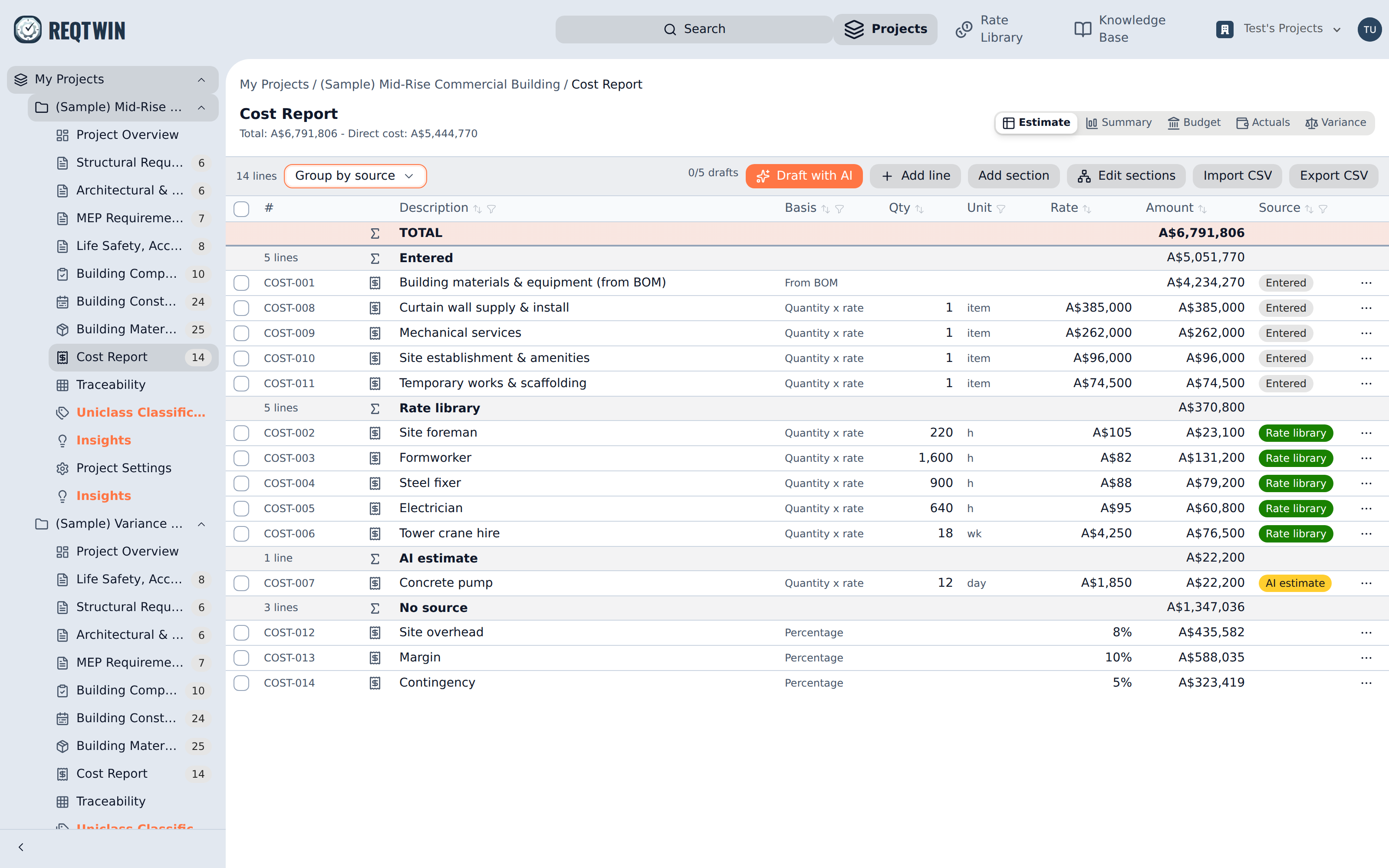This screenshot has height=868, width=1389.
Task: Sort the Basis column
Action: (825, 209)
